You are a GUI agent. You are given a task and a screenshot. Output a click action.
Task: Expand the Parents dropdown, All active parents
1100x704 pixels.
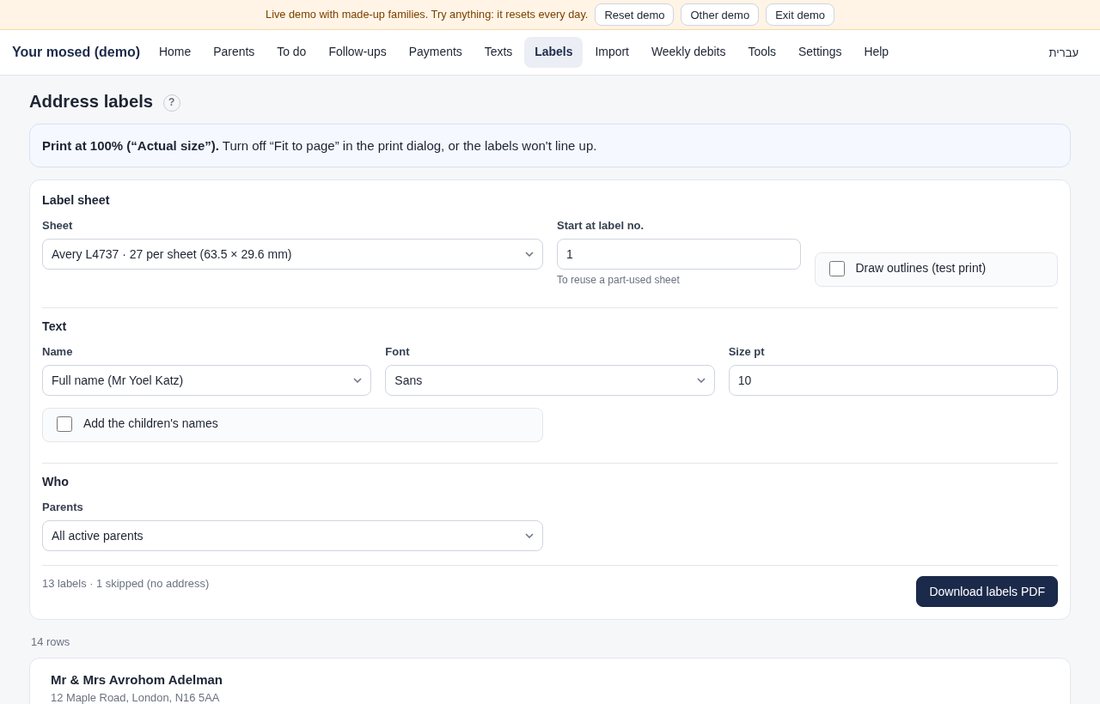coord(292,536)
